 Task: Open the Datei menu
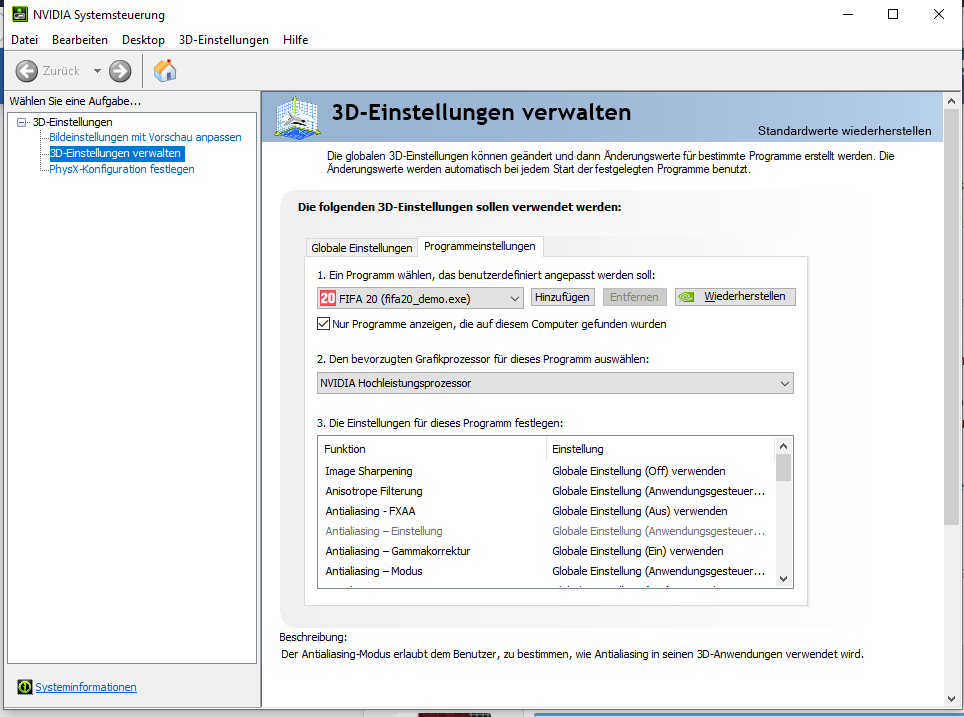coord(25,40)
